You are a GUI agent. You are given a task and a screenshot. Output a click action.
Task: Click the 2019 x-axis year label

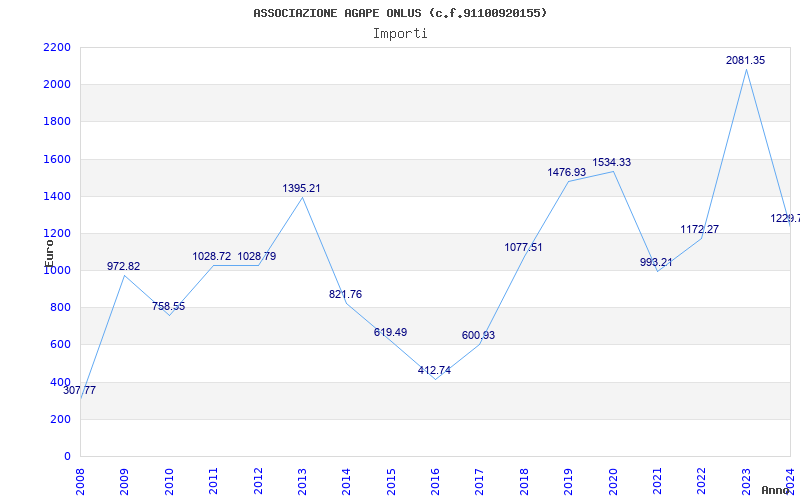(x=568, y=481)
